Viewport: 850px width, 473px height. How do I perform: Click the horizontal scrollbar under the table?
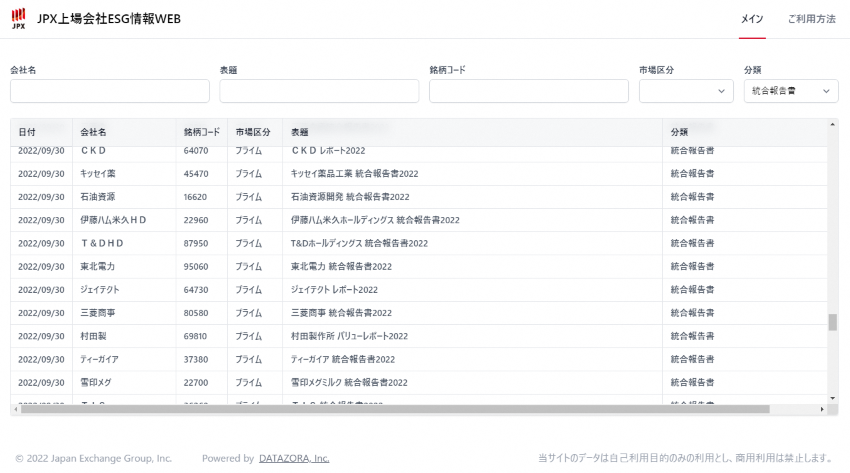tap(400, 409)
